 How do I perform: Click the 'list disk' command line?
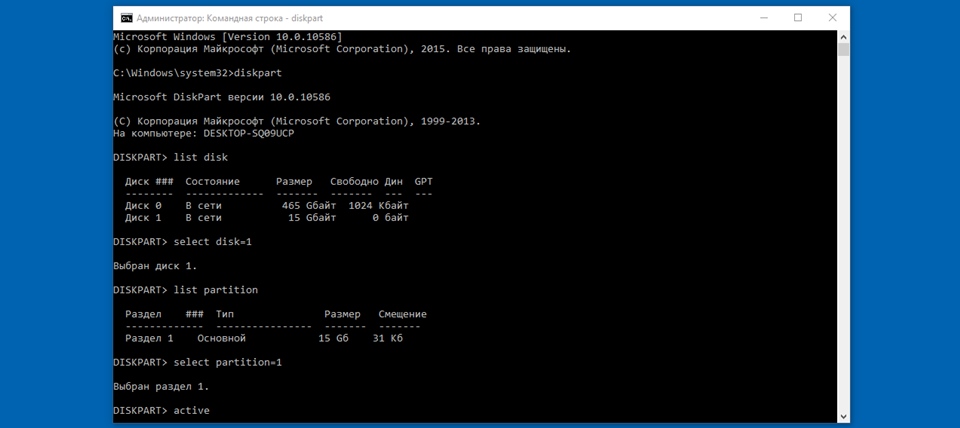[x=200, y=157]
